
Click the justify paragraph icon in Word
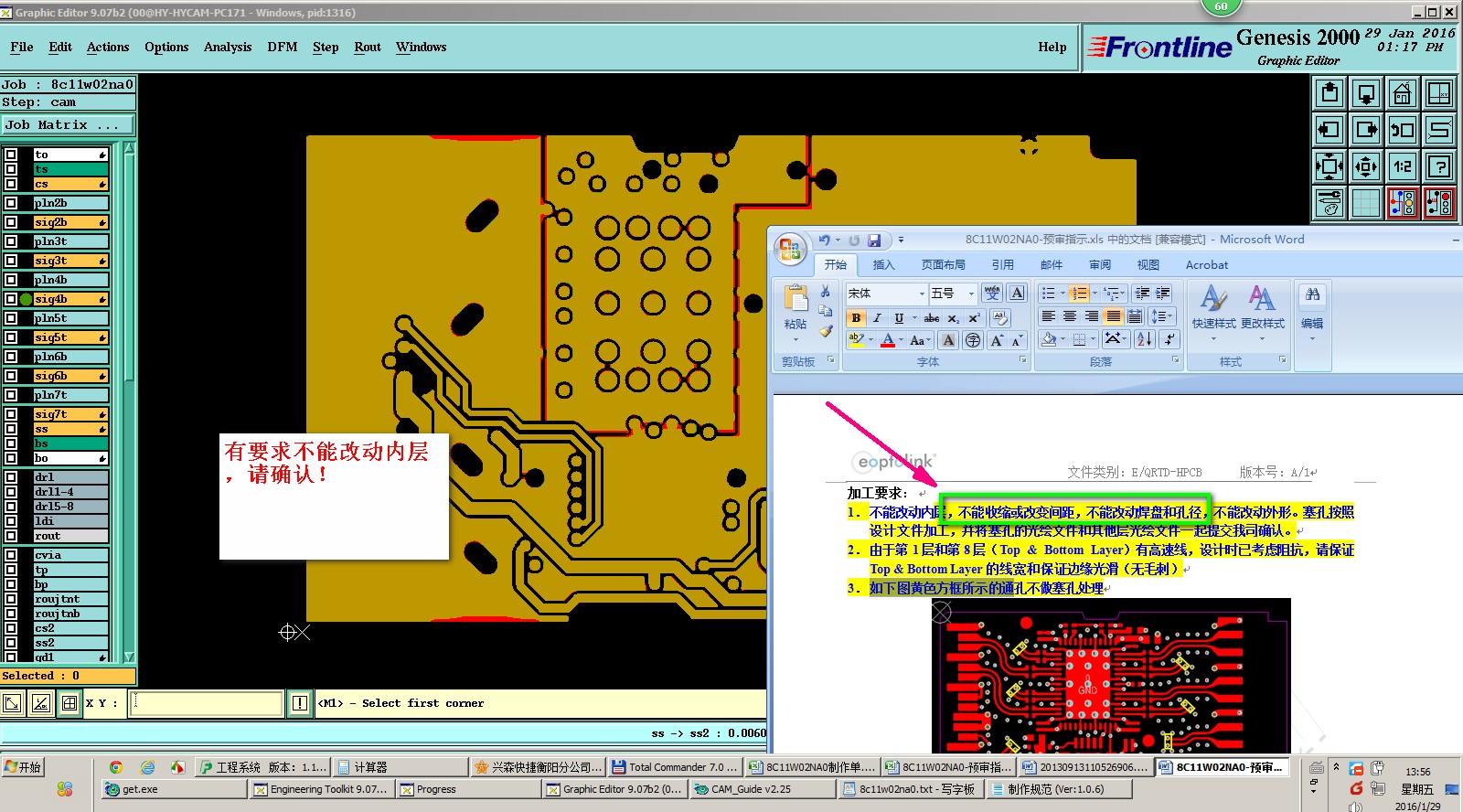coord(1113,316)
